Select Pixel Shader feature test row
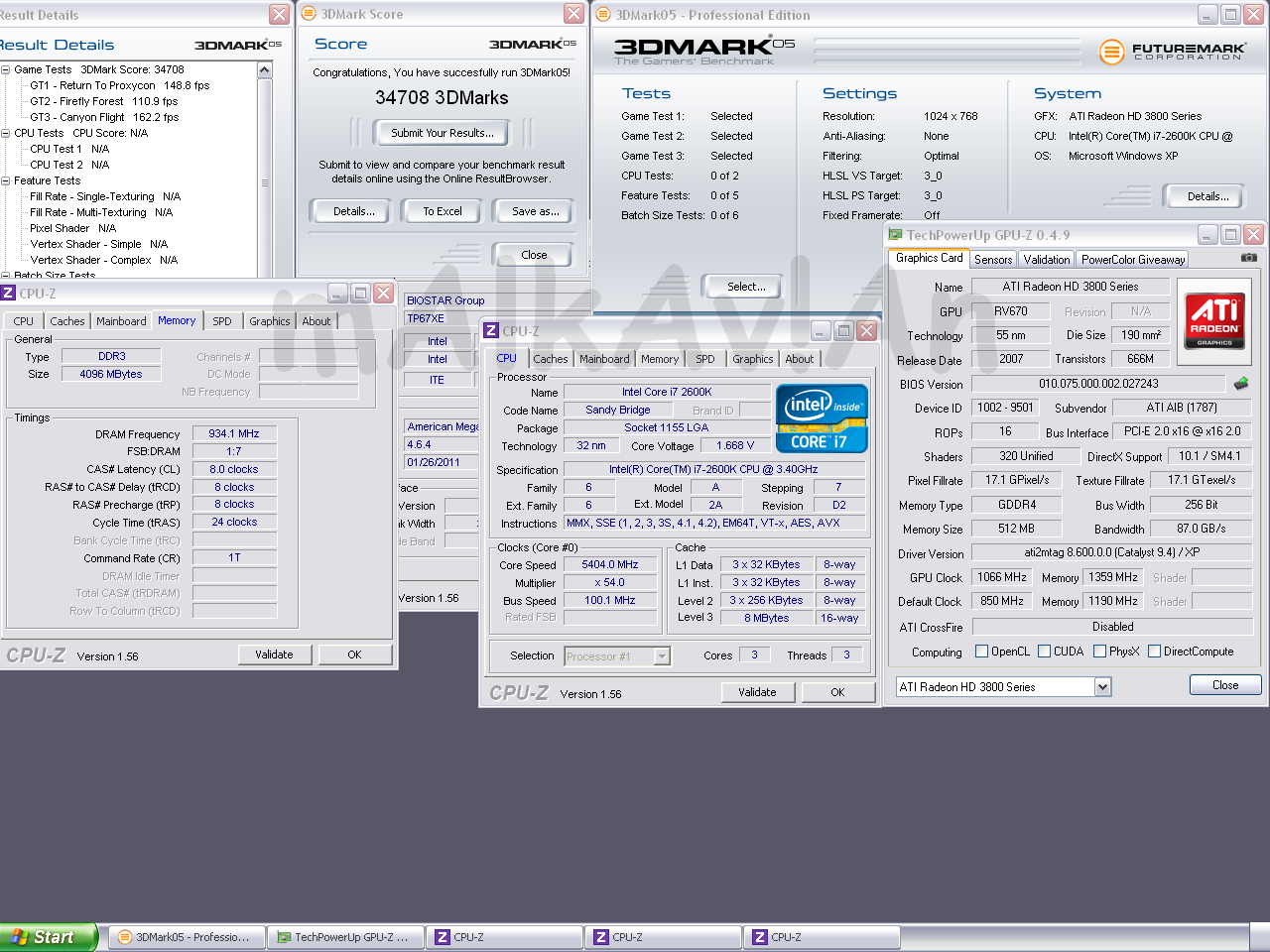Screen dimensions: 1270x952 [x=72, y=228]
